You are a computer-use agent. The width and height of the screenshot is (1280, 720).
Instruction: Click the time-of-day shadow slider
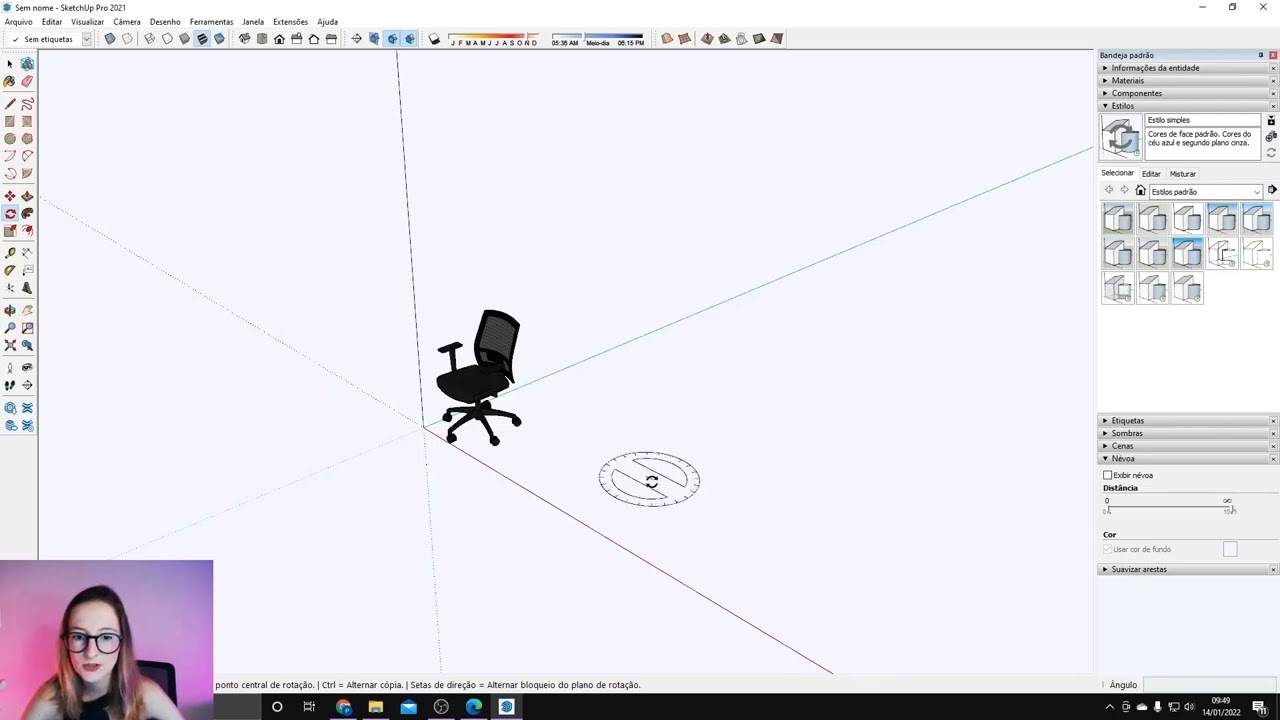point(598,39)
